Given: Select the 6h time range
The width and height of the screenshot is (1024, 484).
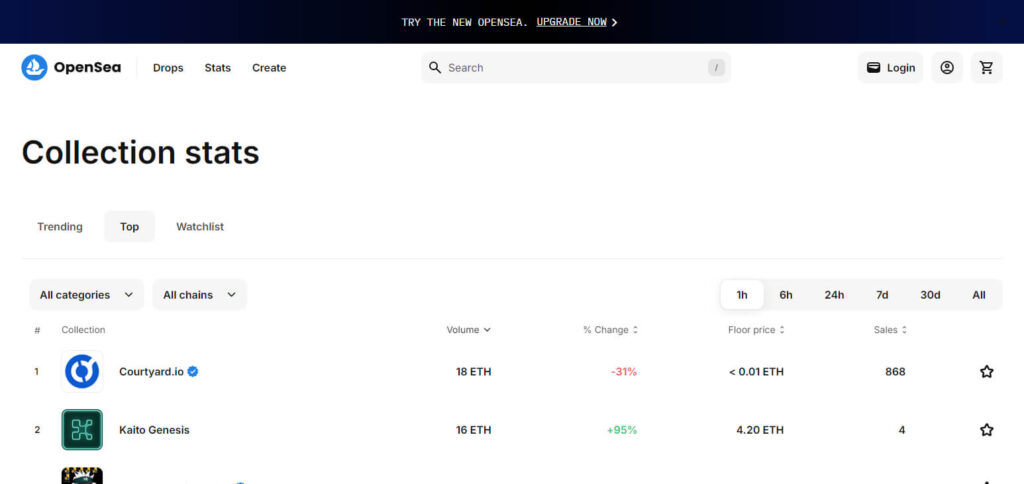Looking at the screenshot, I should coord(786,295).
